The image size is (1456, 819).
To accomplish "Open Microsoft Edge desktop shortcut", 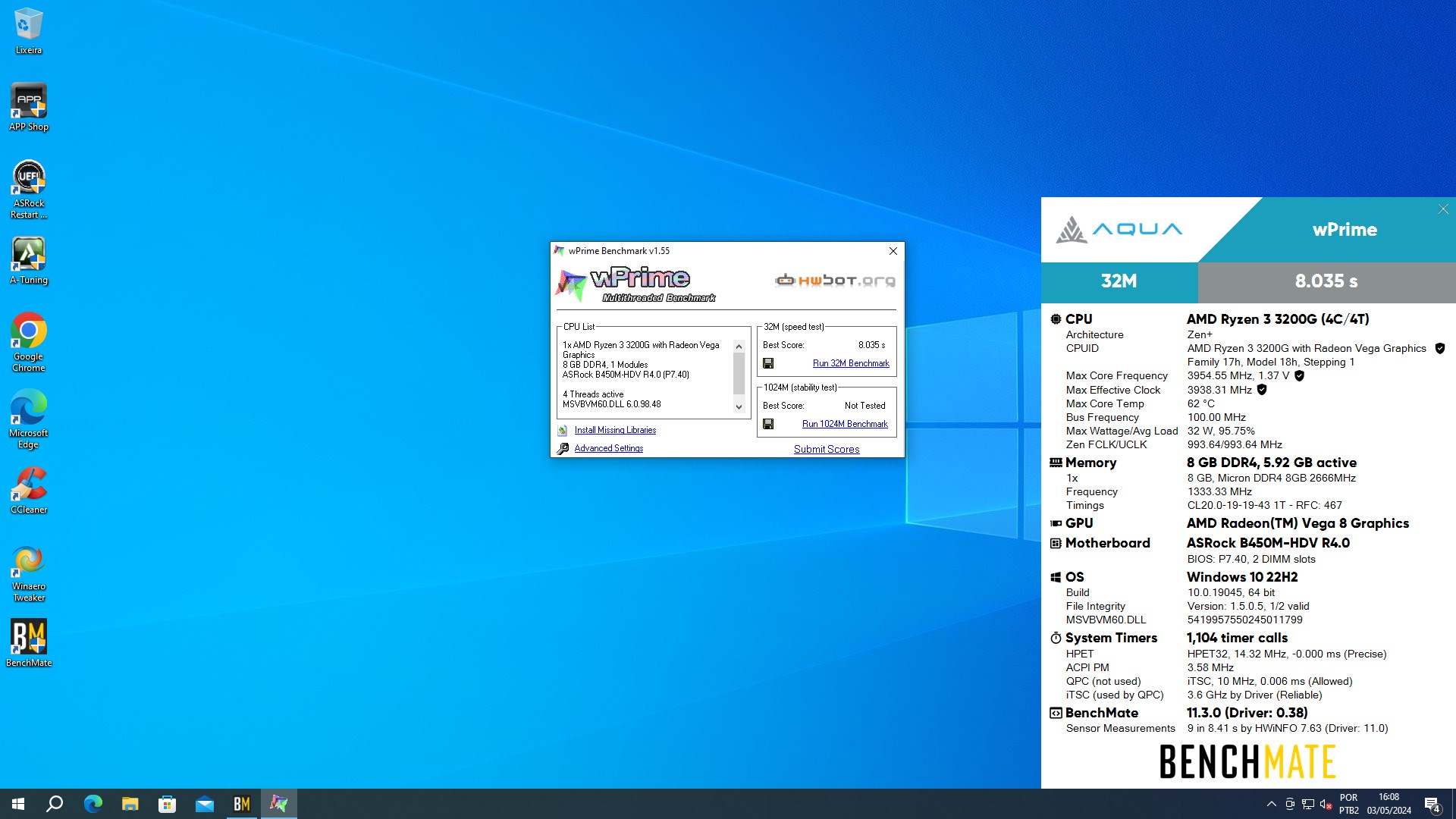I will (29, 419).
